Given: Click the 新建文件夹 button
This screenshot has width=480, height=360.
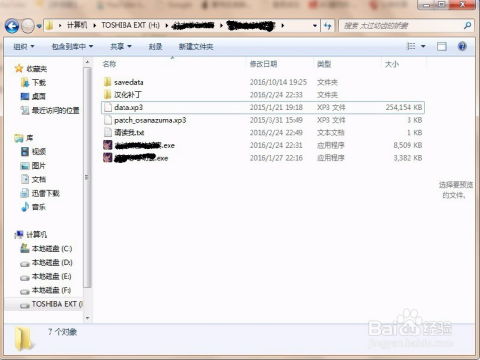Looking at the screenshot, I should [x=196, y=47].
